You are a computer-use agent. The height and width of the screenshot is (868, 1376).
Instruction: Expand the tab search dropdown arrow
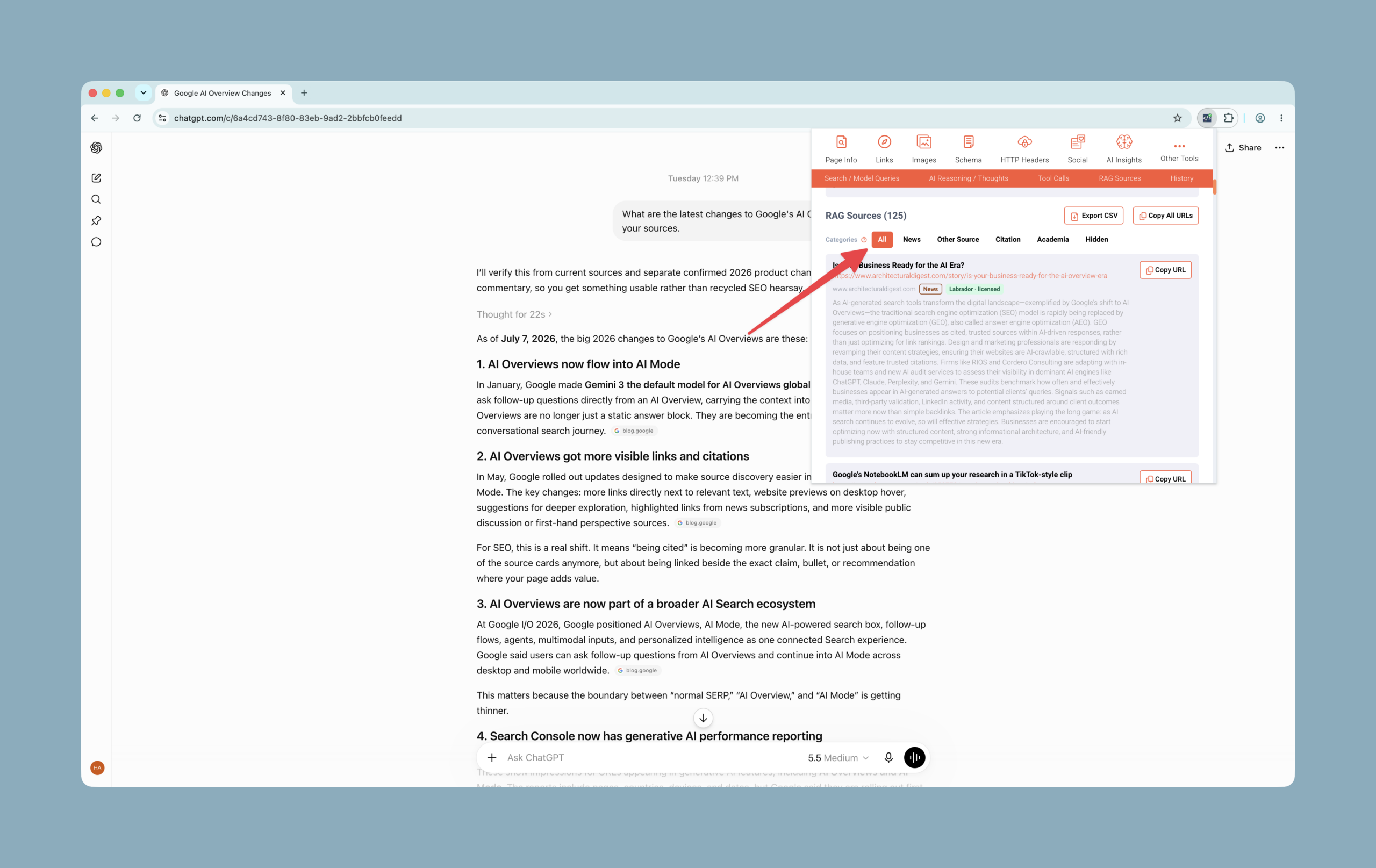[144, 92]
